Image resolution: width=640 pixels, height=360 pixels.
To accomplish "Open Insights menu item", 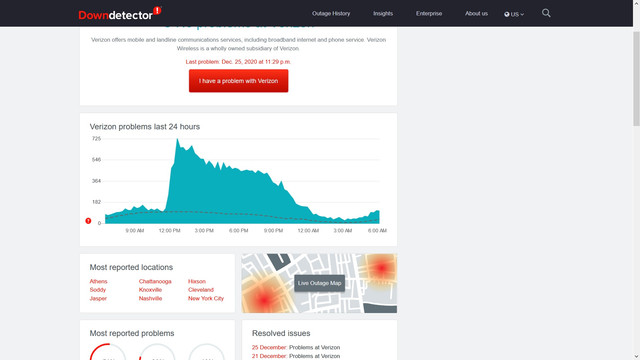I will coord(383,13).
